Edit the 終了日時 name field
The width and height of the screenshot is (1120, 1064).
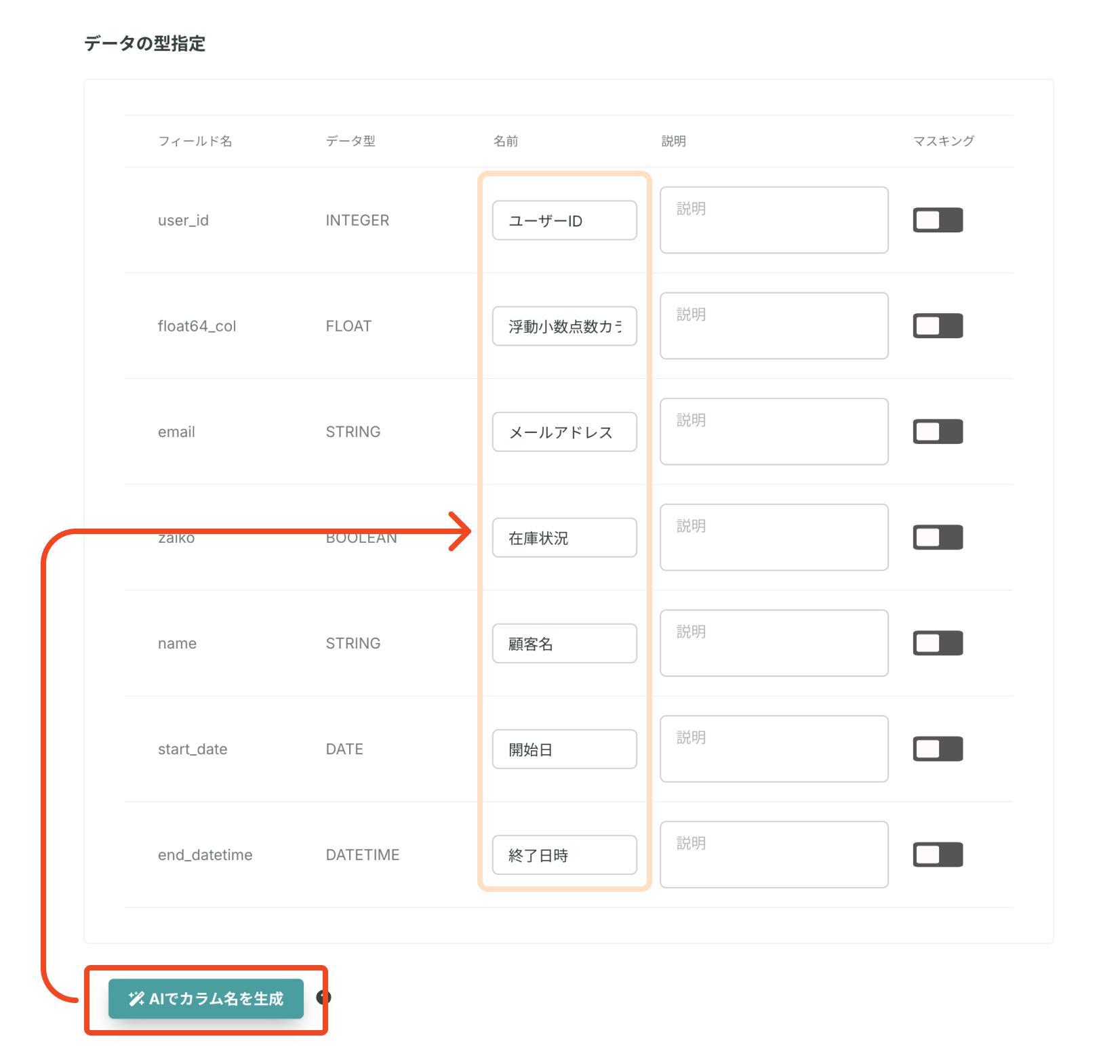[x=564, y=855]
